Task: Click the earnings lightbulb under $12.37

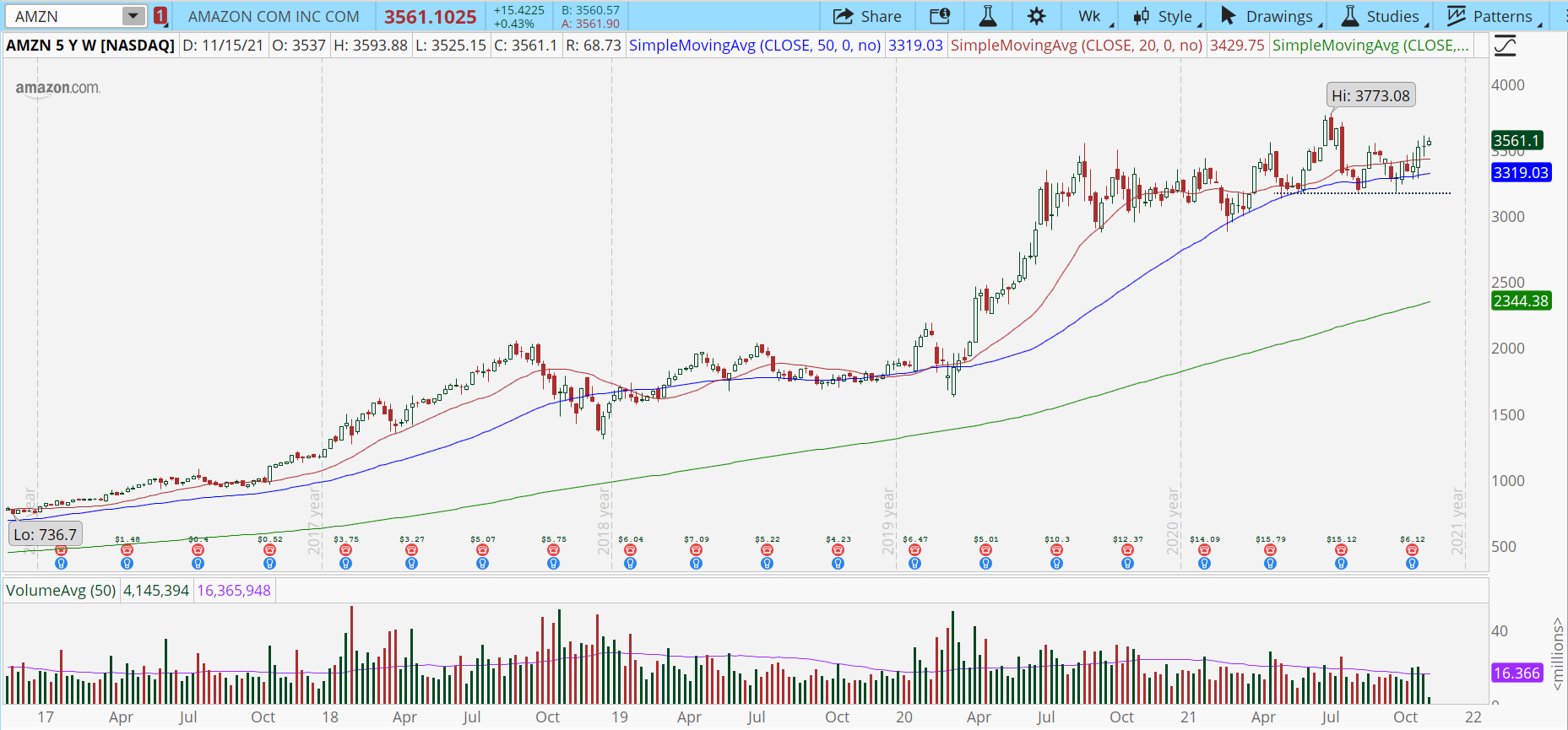Action: [x=1127, y=564]
